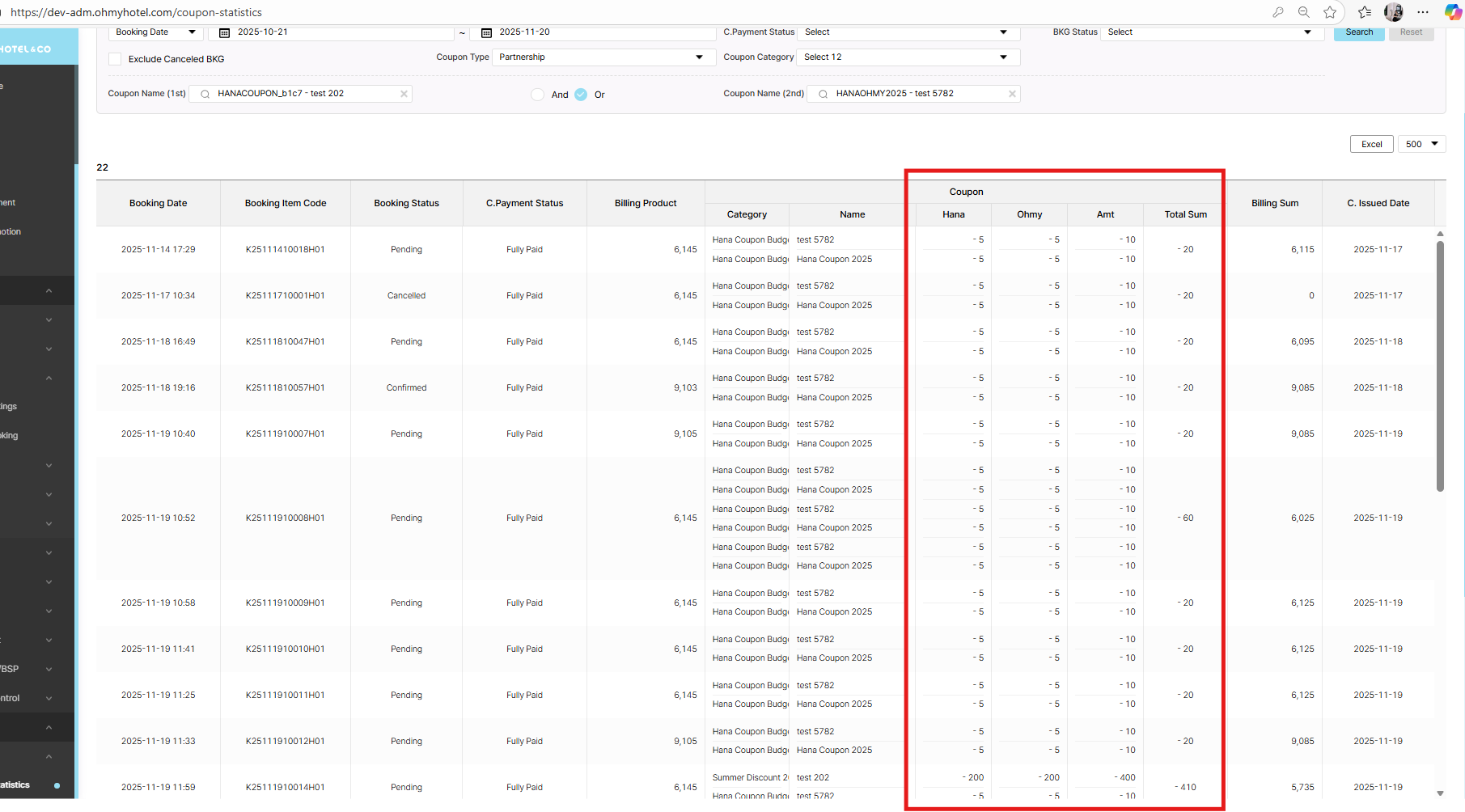The image size is (1465, 812).
Task: Click the Coupon Name (2nd) search icon
Action: pyautogui.click(x=823, y=94)
